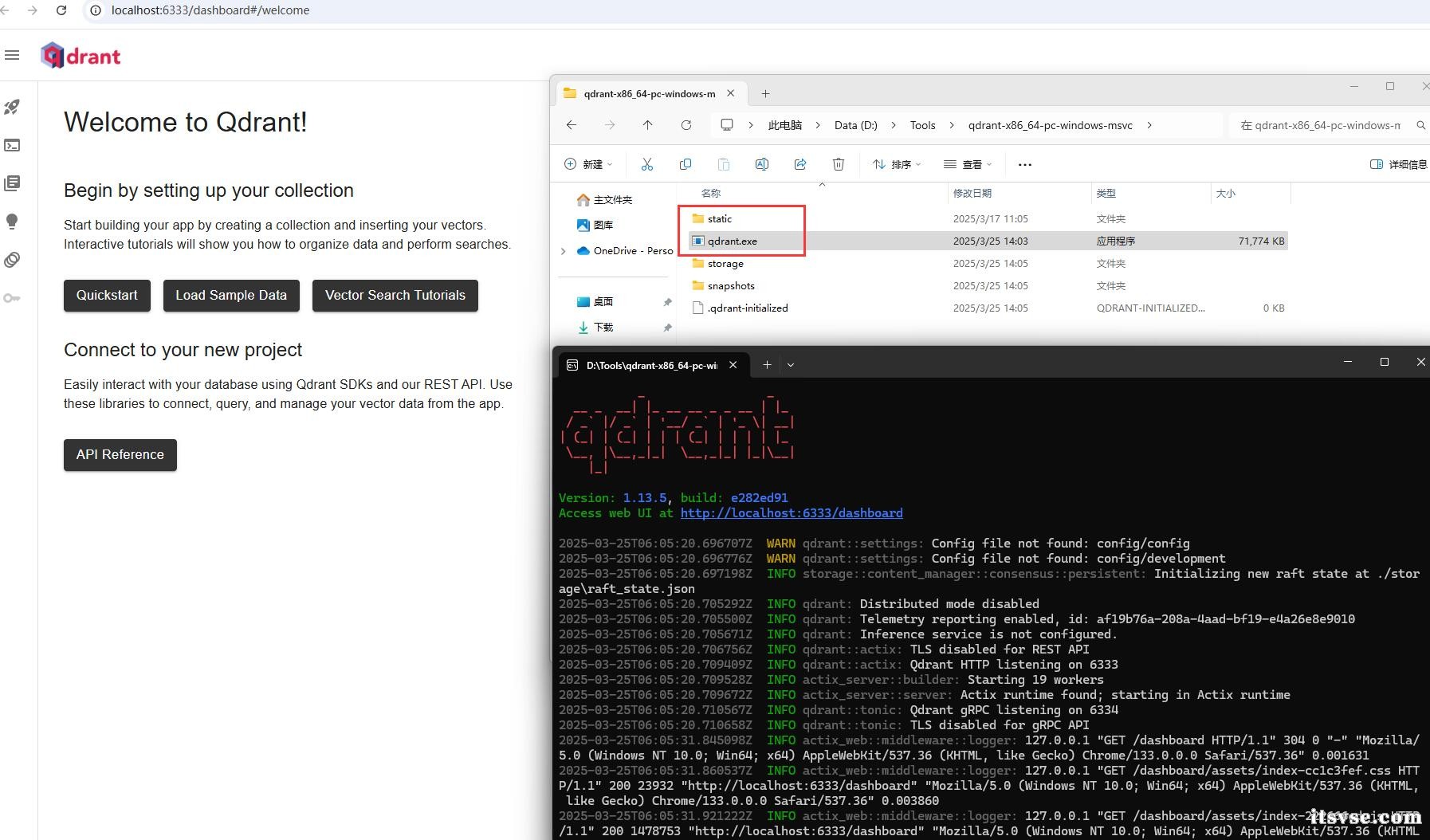The width and height of the screenshot is (1430, 840).
Task: Click the Quickstart button
Action: [107, 296]
